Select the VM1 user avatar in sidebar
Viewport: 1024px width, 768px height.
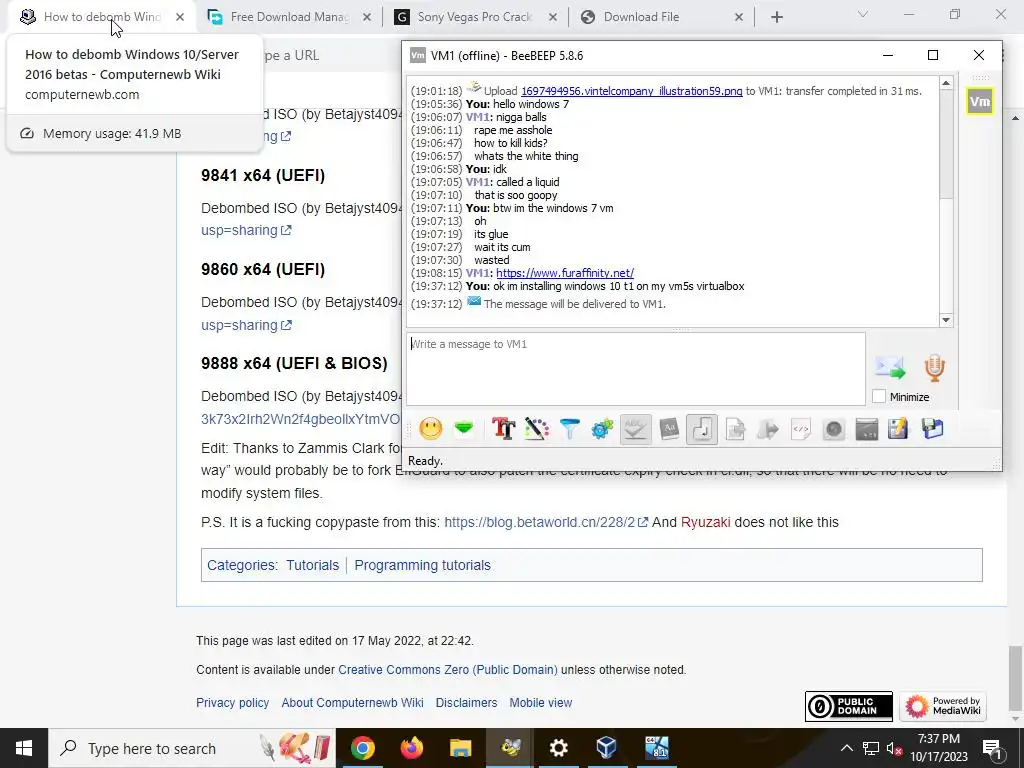(x=980, y=101)
